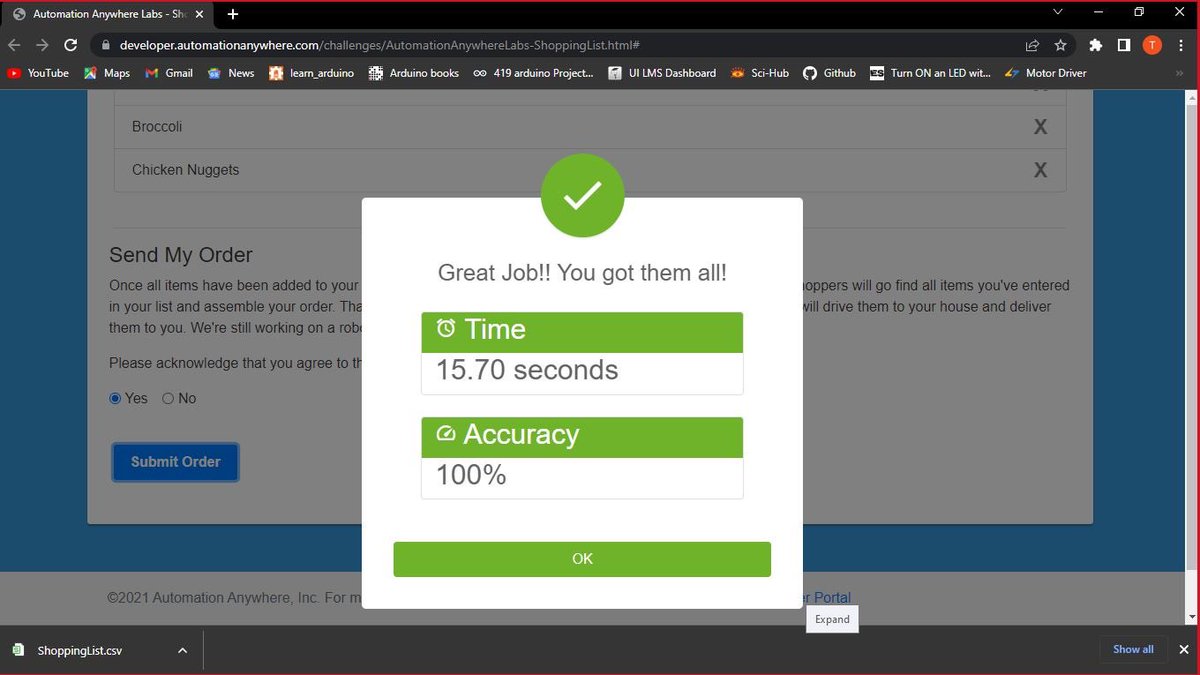Image resolution: width=1200 pixels, height=675 pixels.
Task: Go forward in browser history
Action: click(x=42, y=45)
